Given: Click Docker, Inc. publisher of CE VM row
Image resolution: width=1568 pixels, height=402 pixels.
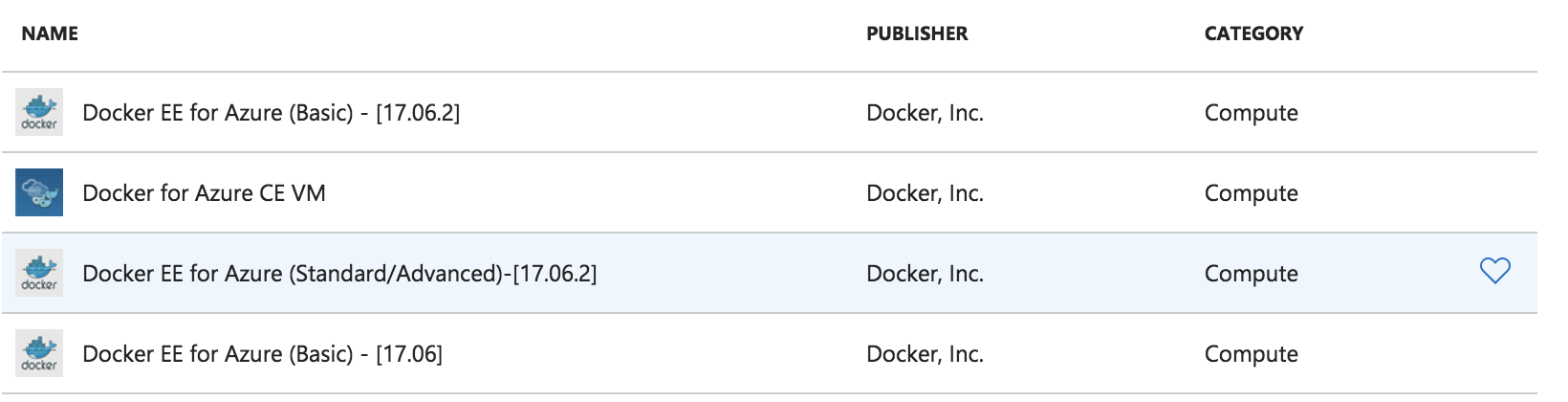Looking at the screenshot, I should point(925,193).
